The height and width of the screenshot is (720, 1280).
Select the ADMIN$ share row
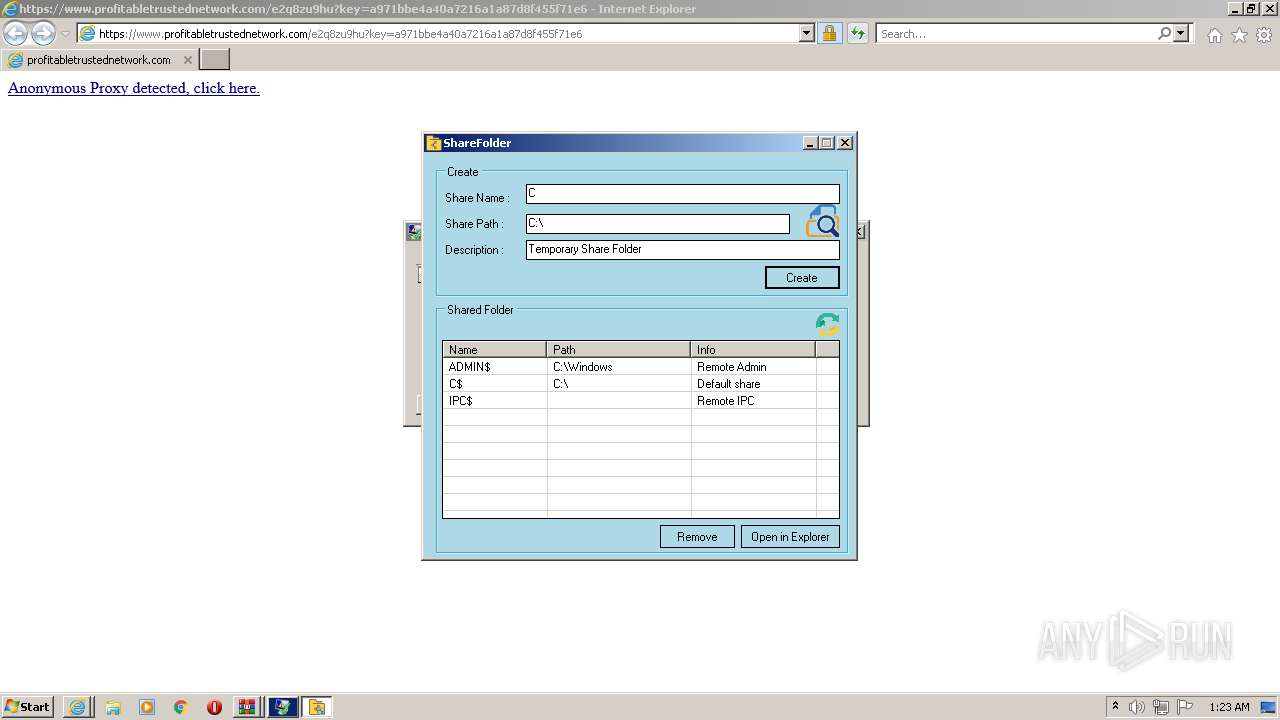(640, 367)
